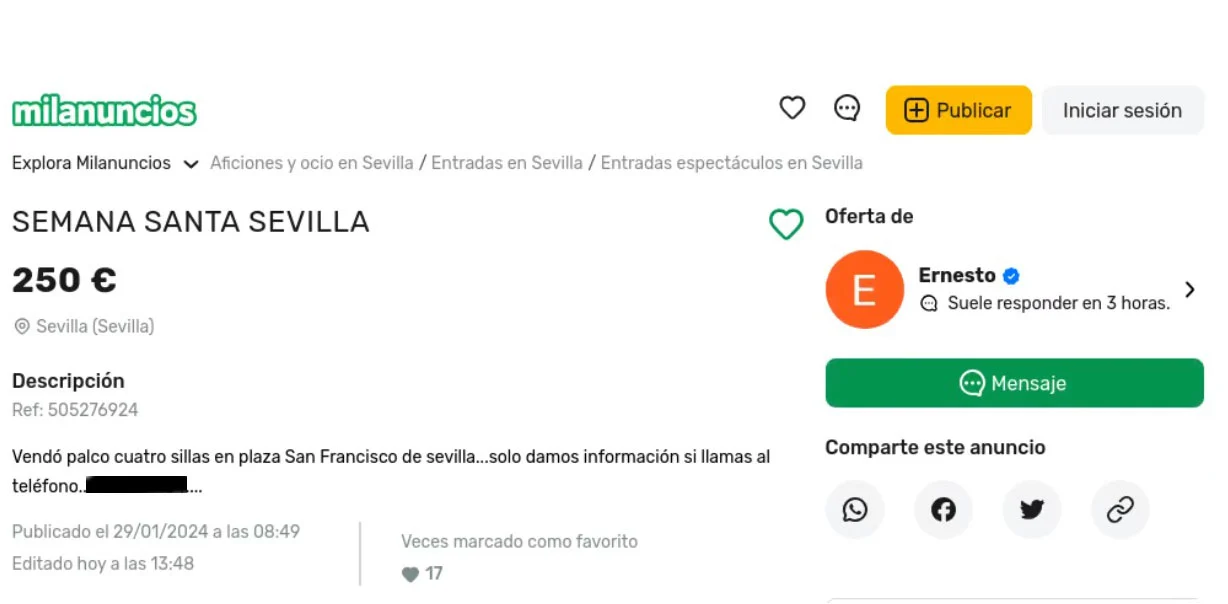Click the Publicar button
The image size is (1228, 604).
[x=957, y=110]
